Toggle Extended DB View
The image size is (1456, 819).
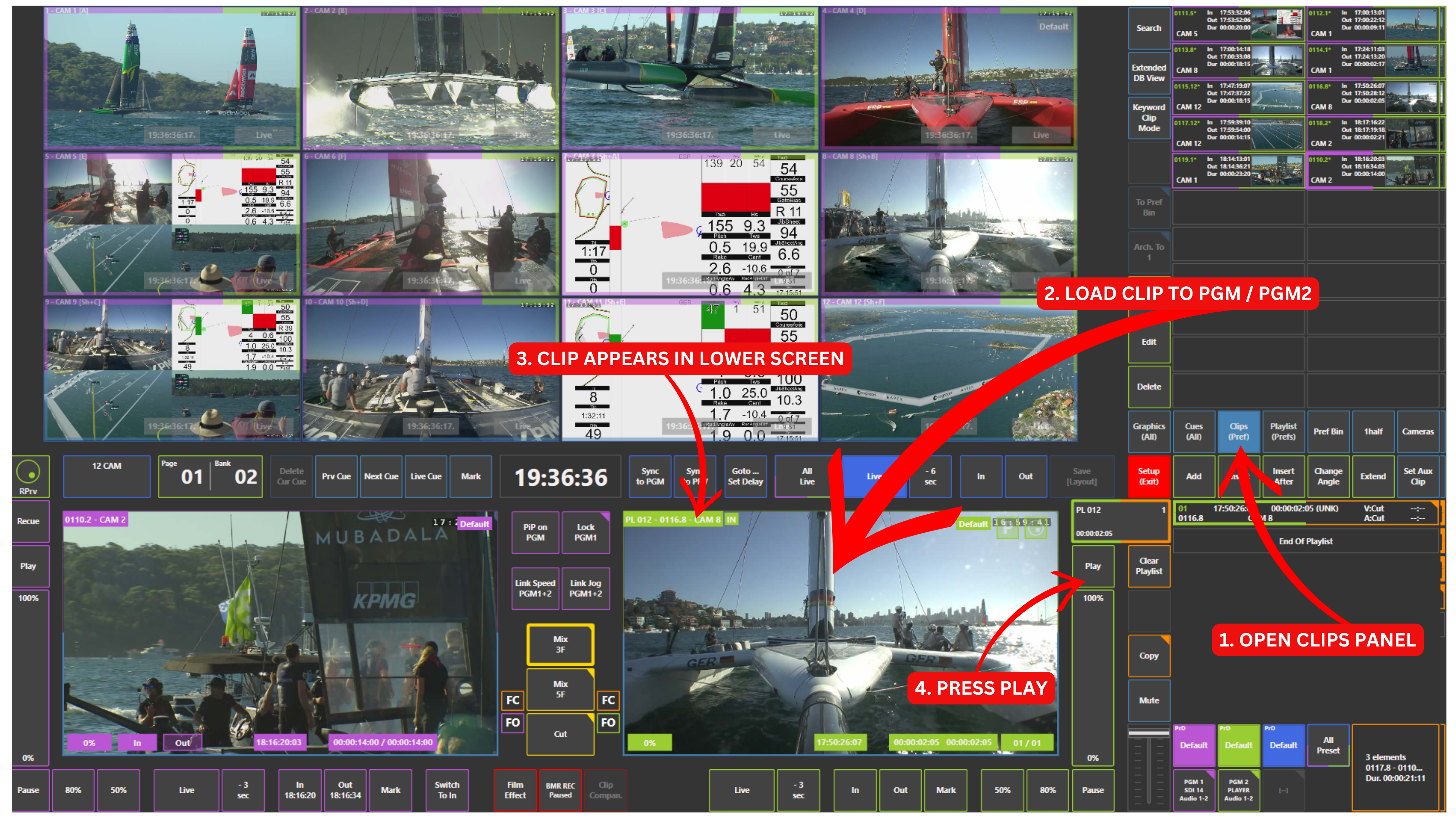coord(1148,73)
